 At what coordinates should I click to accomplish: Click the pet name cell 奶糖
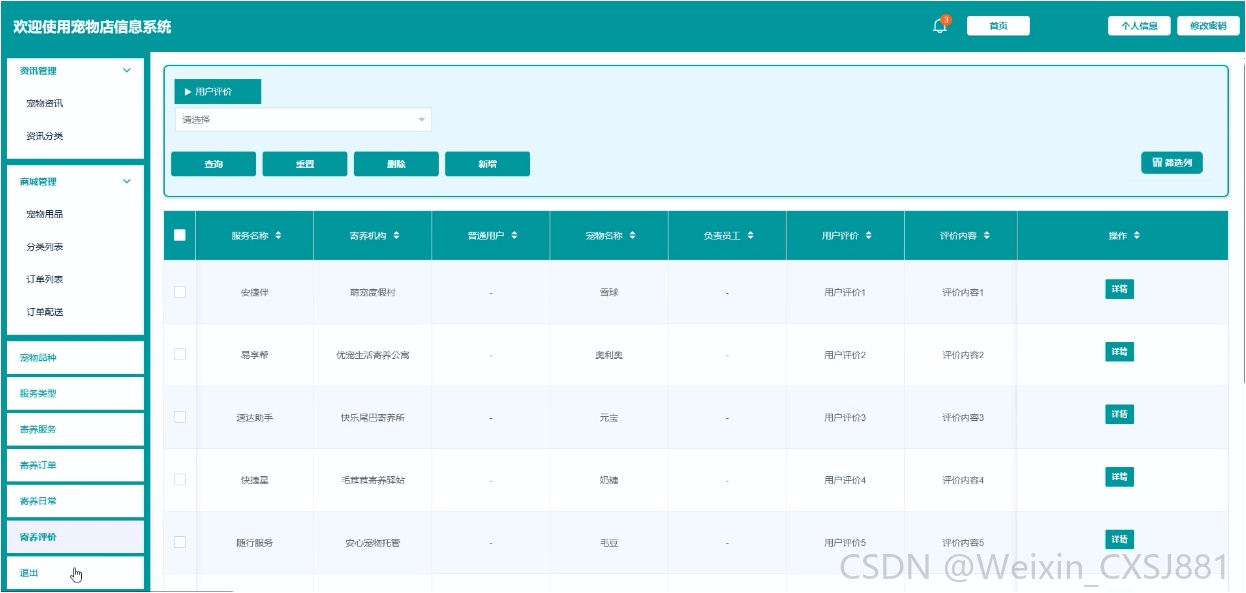608,480
